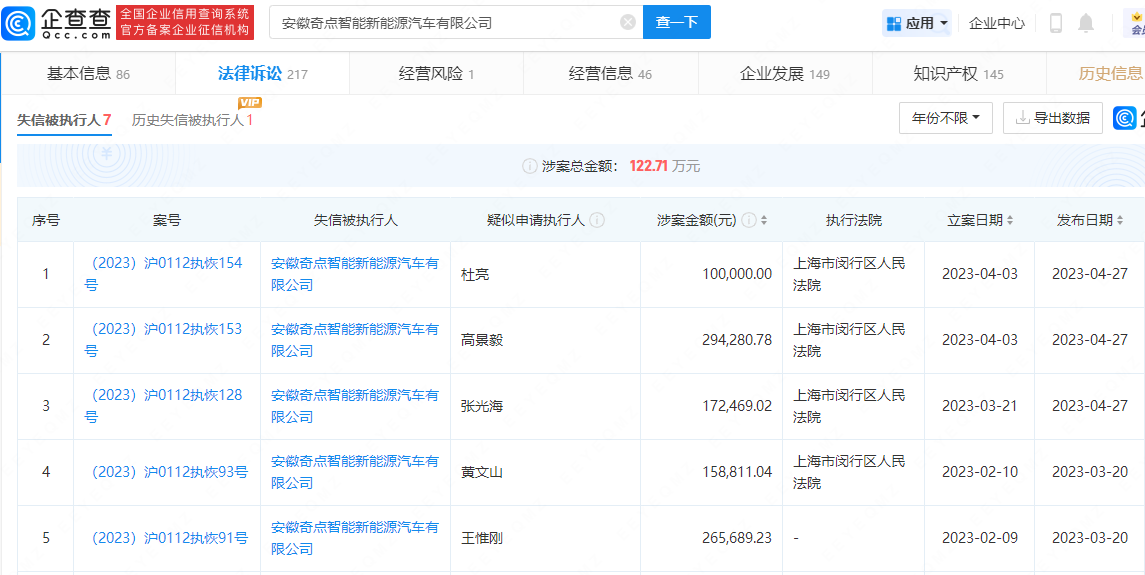Click filing date 2023-02-09
The height and width of the screenshot is (575, 1145).
coord(979,538)
